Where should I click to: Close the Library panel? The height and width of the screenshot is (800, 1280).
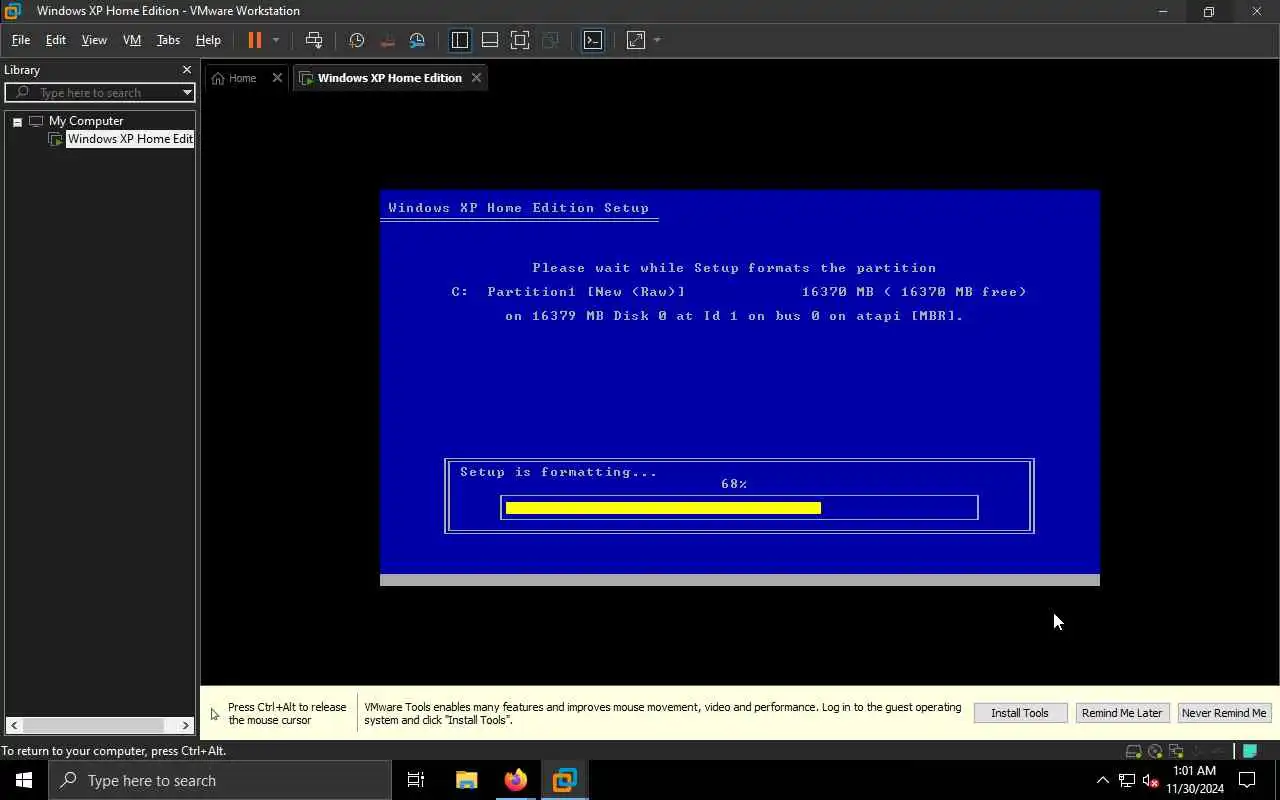(x=186, y=70)
